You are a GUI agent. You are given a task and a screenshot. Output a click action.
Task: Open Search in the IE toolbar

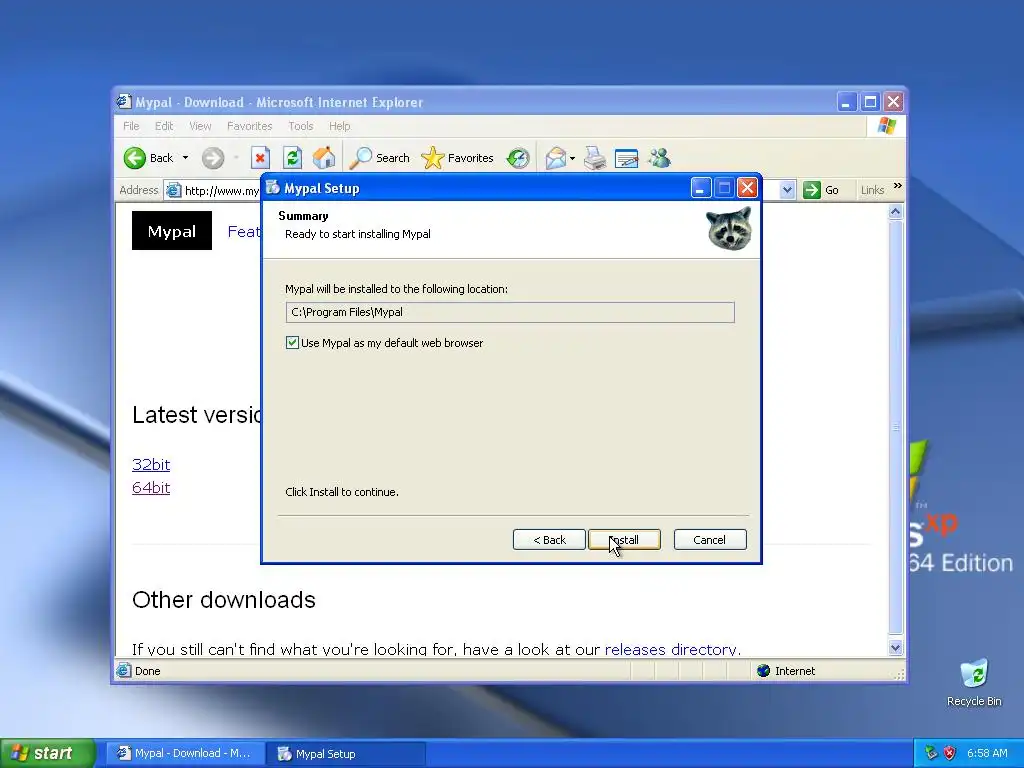pyautogui.click(x=379, y=158)
